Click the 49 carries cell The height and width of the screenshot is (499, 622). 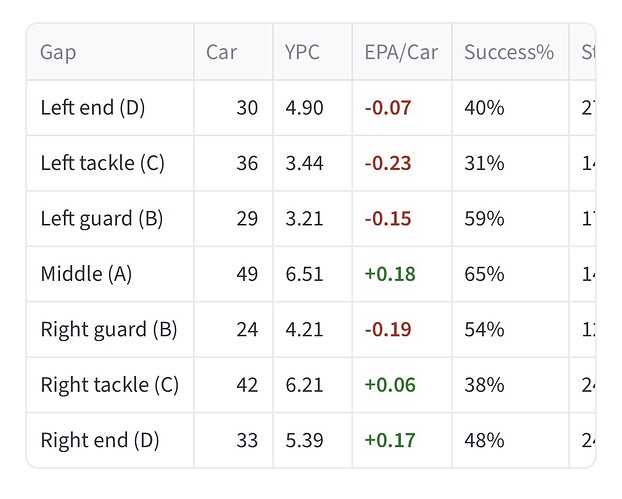tap(246, 273)
